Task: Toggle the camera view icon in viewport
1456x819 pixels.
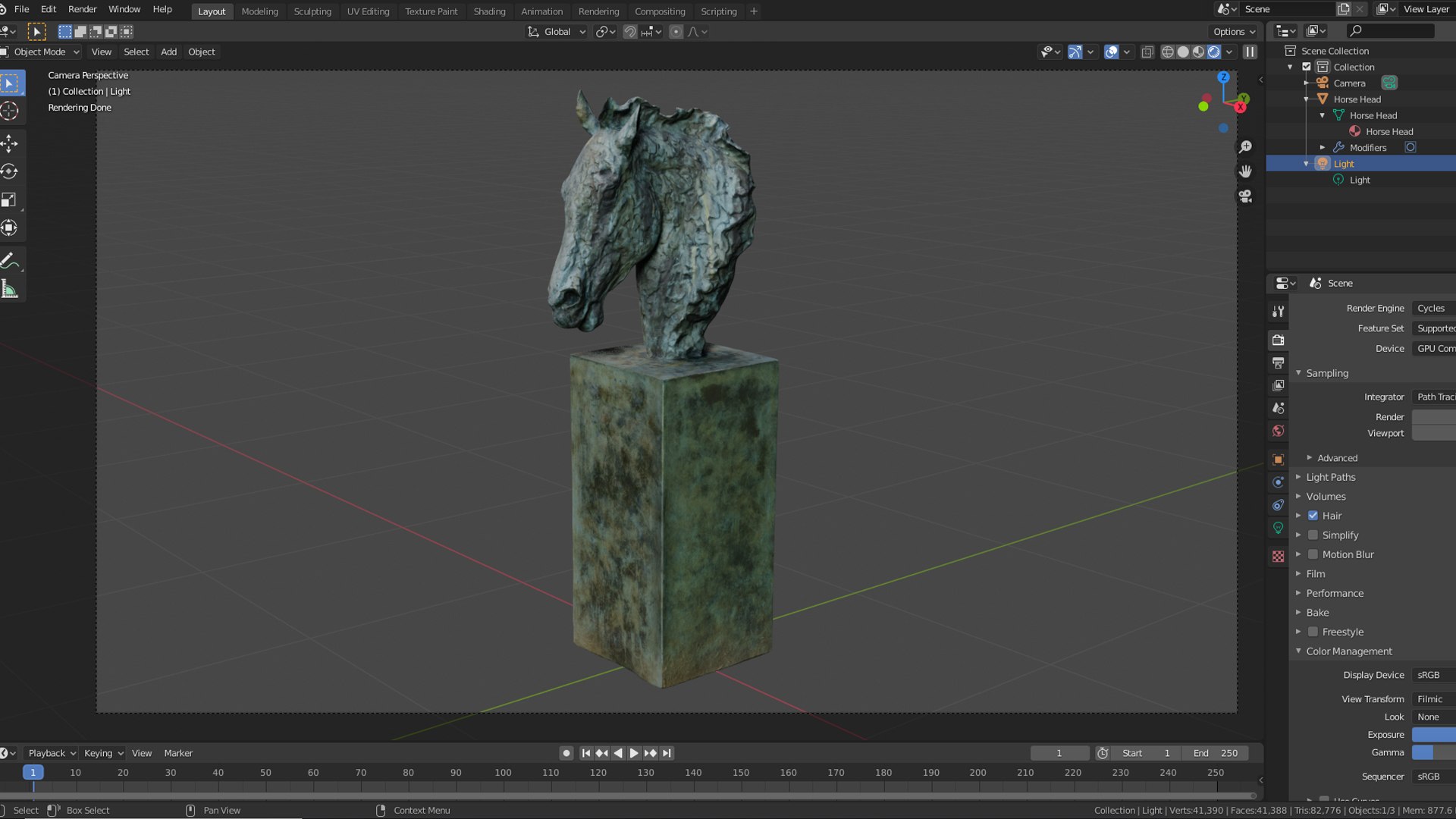Action: [1245, 196]
